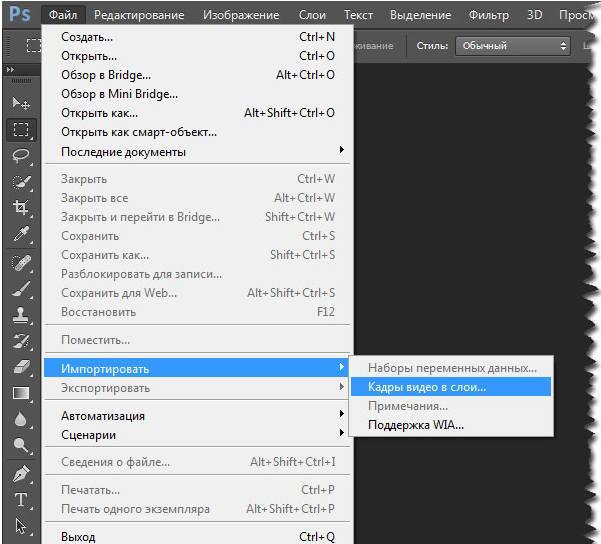
Task: Expand the Сценарии submenu
Action: click(x=197, y=434)
